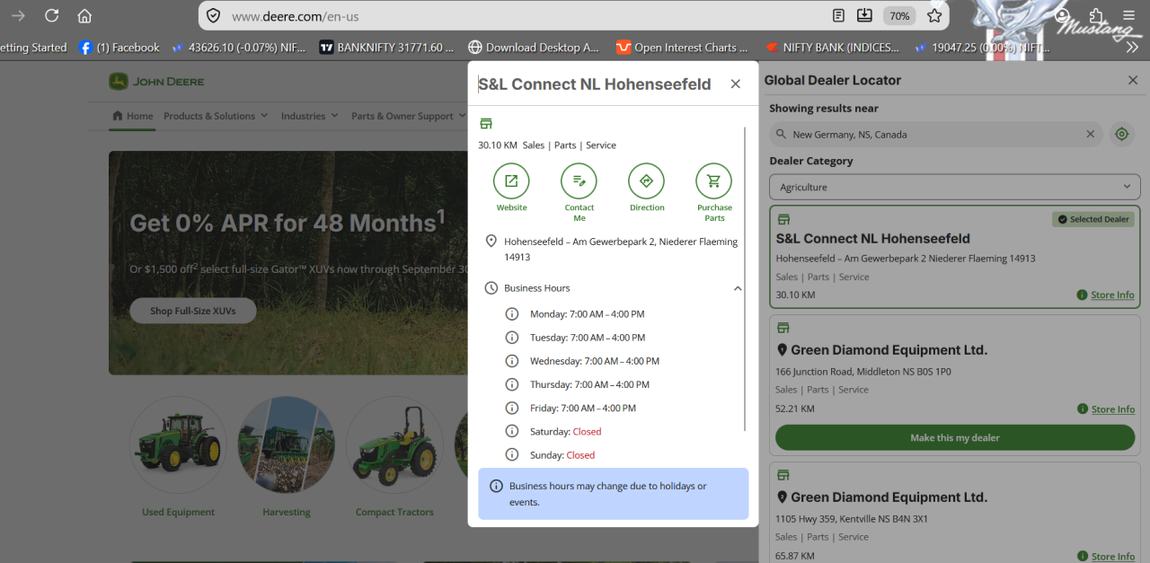The height and width of the screenshot is (563, 1150).
Task: Select Harvesting category thumbnail
Action: tap(286, 445)
